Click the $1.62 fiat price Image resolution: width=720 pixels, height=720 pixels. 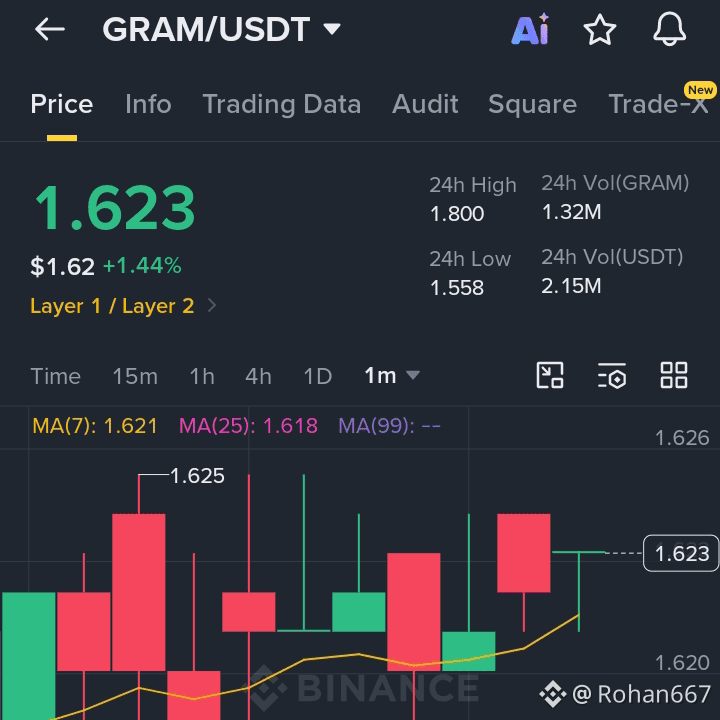[62, 266]
